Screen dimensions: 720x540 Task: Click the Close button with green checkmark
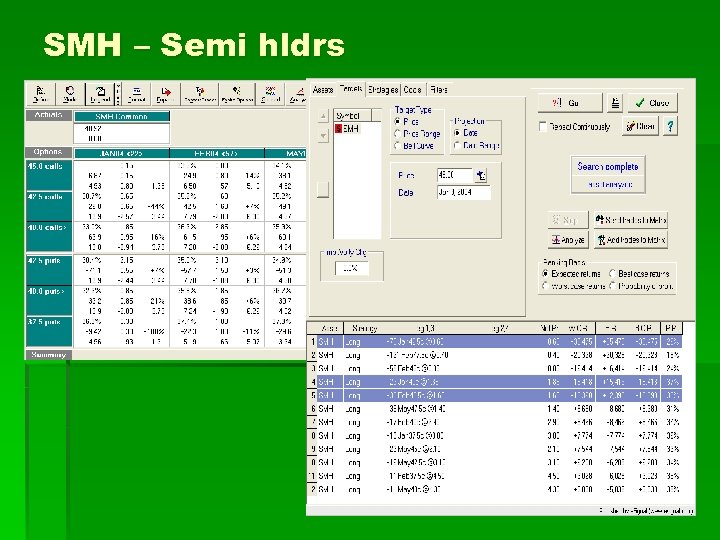652,103
